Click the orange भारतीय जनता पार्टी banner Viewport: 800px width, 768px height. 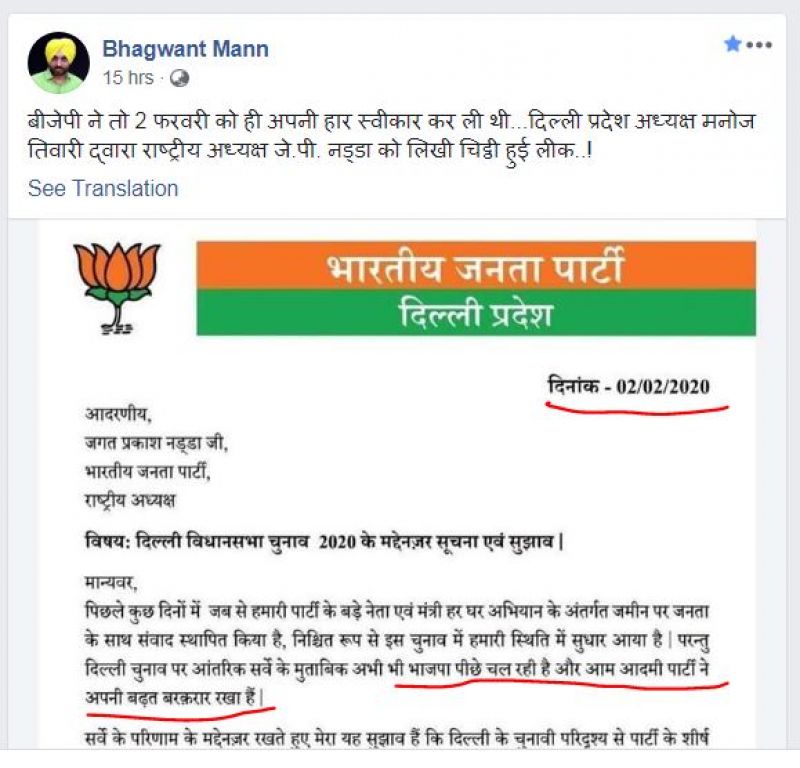click(x=476, y=266)
